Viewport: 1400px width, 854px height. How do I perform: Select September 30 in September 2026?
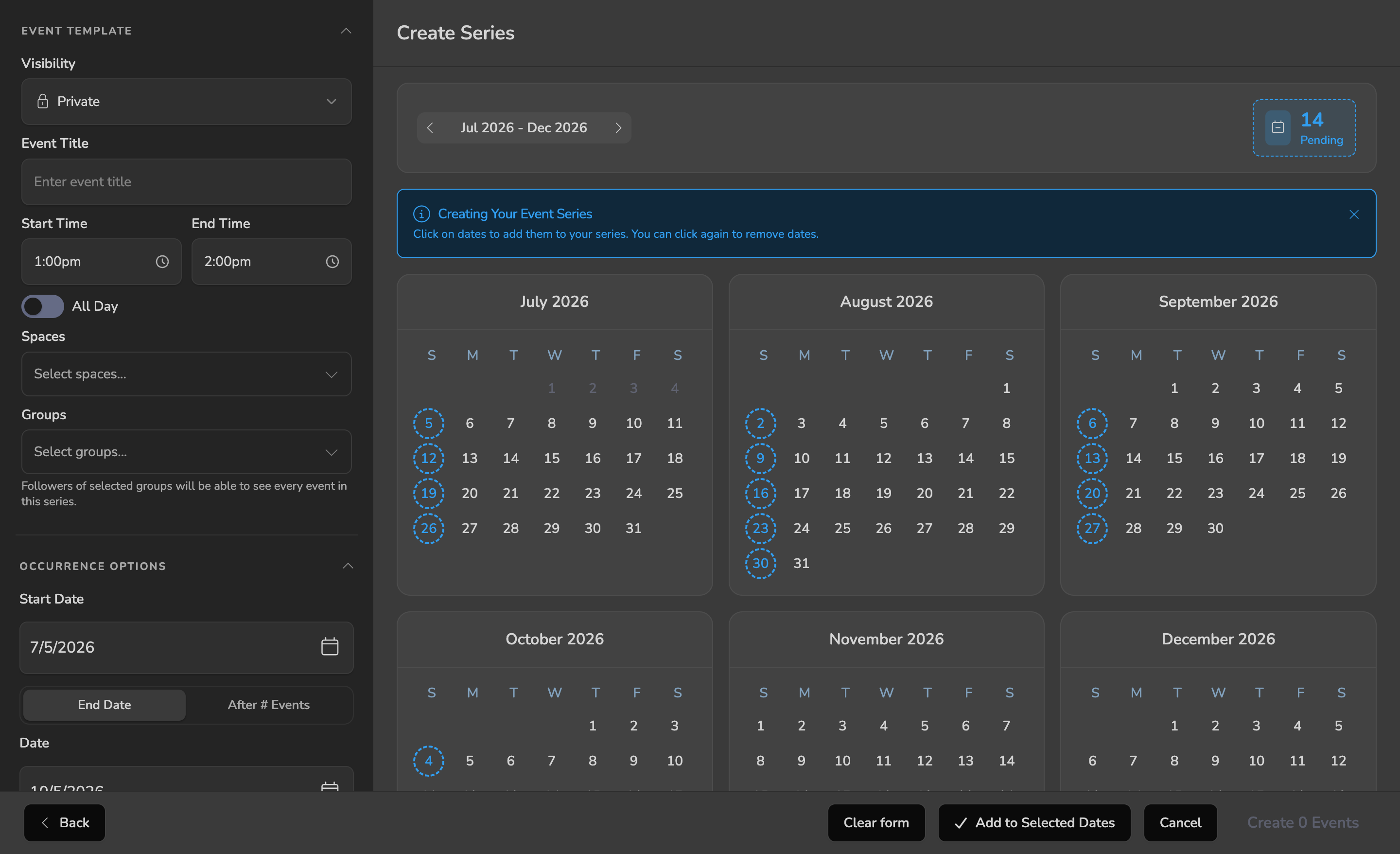1215,529
